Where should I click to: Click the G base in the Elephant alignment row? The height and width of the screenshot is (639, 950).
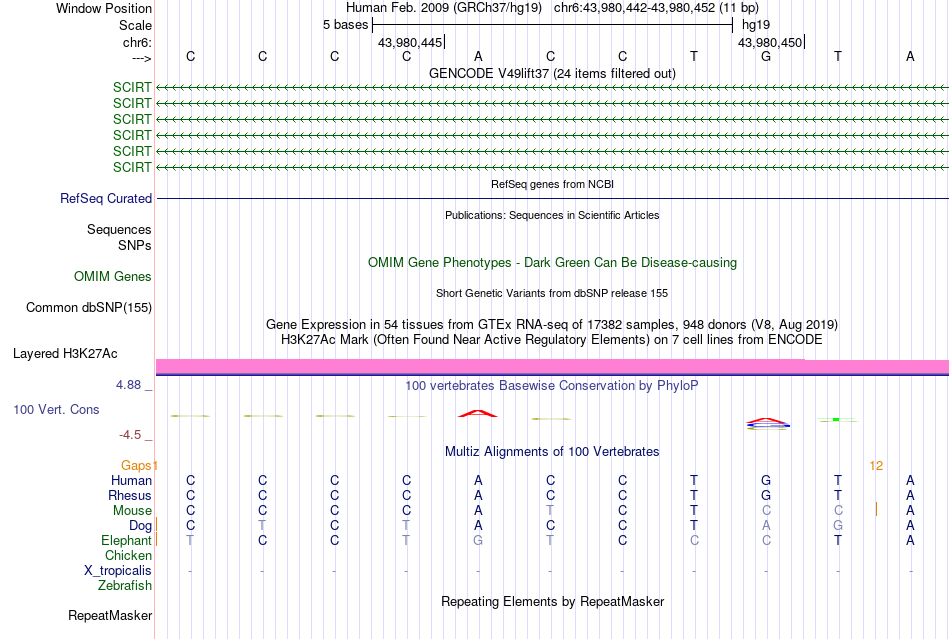coord(478,540)
